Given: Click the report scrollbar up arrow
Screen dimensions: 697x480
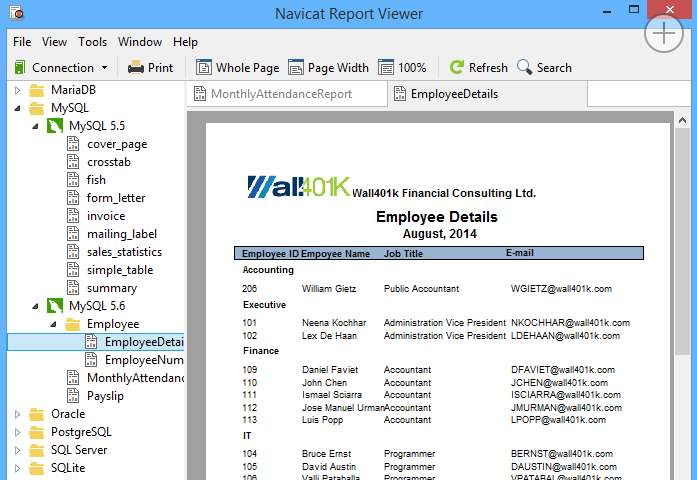Looking at the screenshot, I should point(682,120).
